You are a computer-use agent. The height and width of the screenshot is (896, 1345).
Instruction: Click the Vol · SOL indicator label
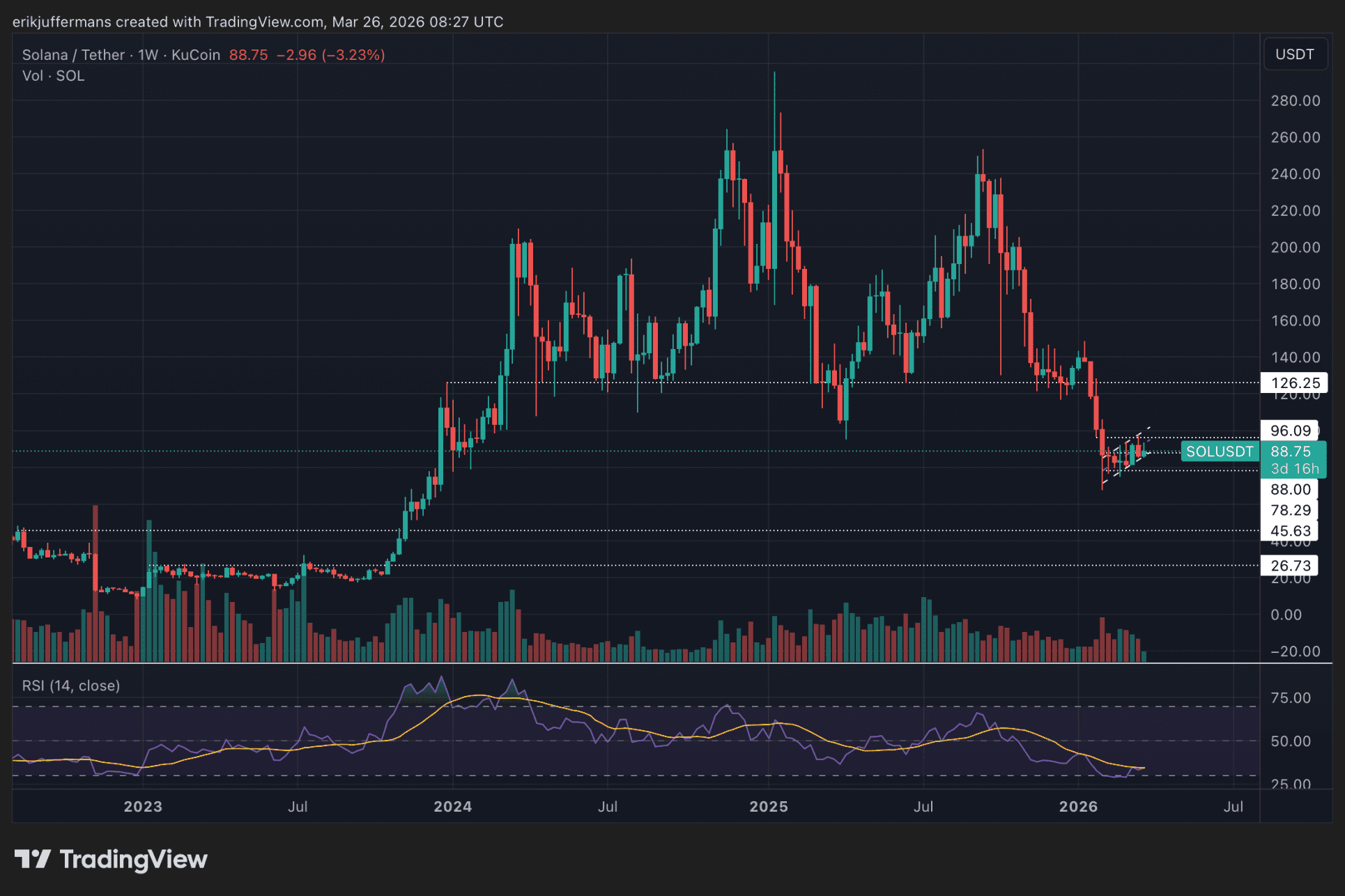pyautogui.click(x=53, y=76)
